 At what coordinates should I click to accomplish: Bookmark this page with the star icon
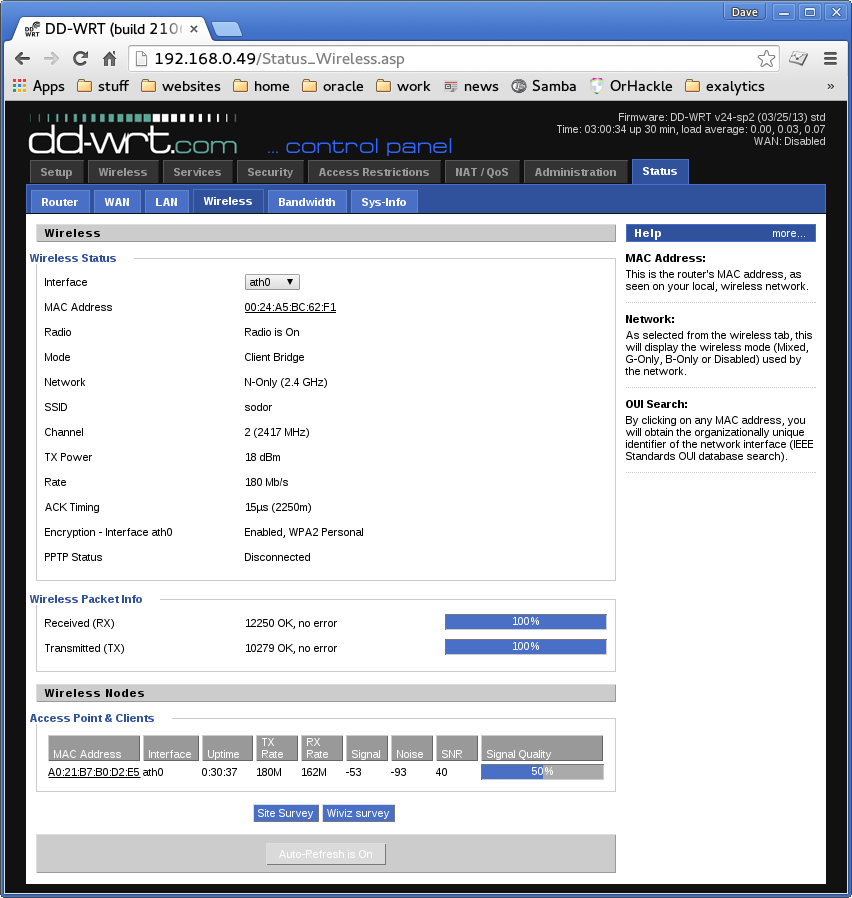click(766, 58)
